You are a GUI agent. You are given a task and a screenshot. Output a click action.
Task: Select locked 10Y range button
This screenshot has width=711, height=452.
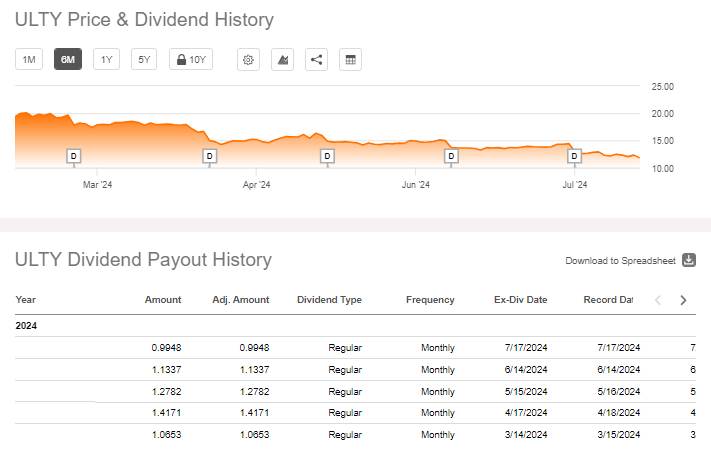pos(191,59)
